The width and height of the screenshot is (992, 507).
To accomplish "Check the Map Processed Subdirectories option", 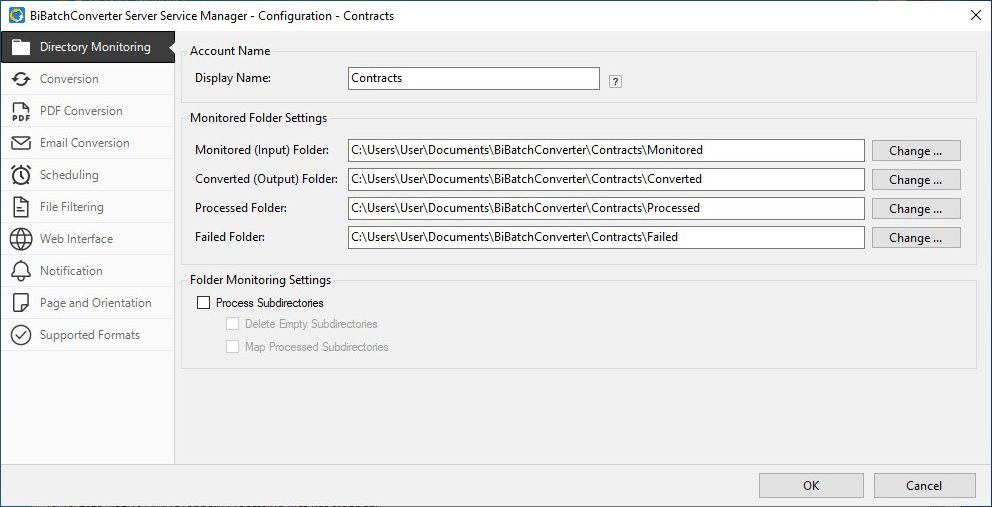I will coord(233,347).
